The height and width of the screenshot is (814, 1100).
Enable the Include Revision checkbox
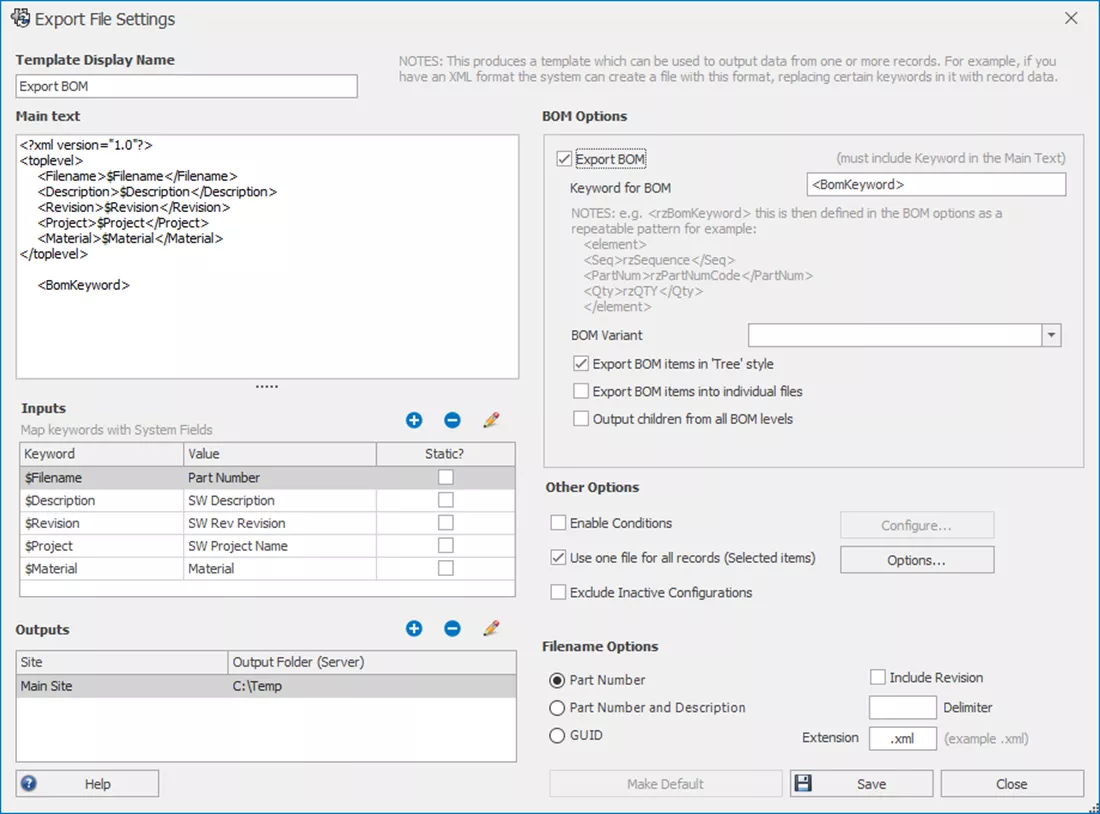878,678
